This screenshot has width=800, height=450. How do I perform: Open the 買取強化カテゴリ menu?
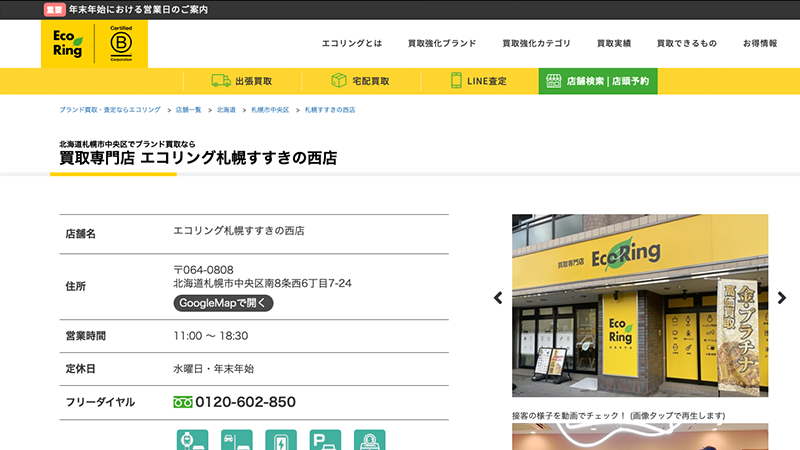click(x=536, y=44)
